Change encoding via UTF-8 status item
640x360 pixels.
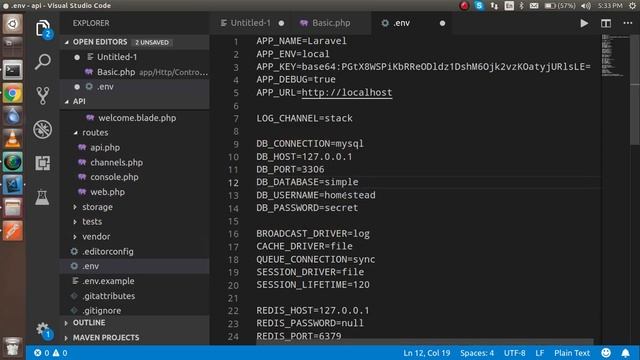point(514,353)
